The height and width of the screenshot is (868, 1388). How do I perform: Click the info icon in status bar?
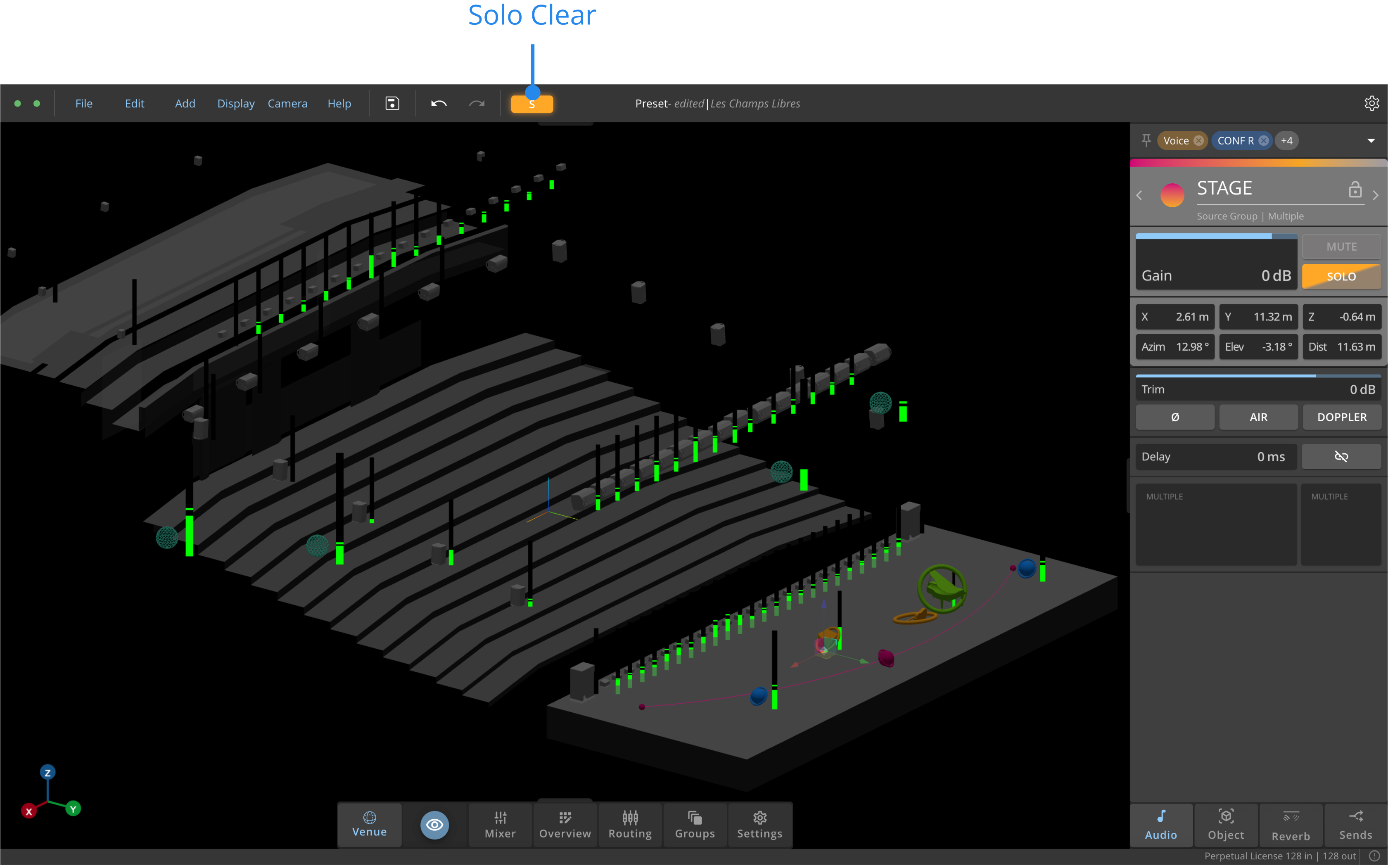coord(1374,856)
